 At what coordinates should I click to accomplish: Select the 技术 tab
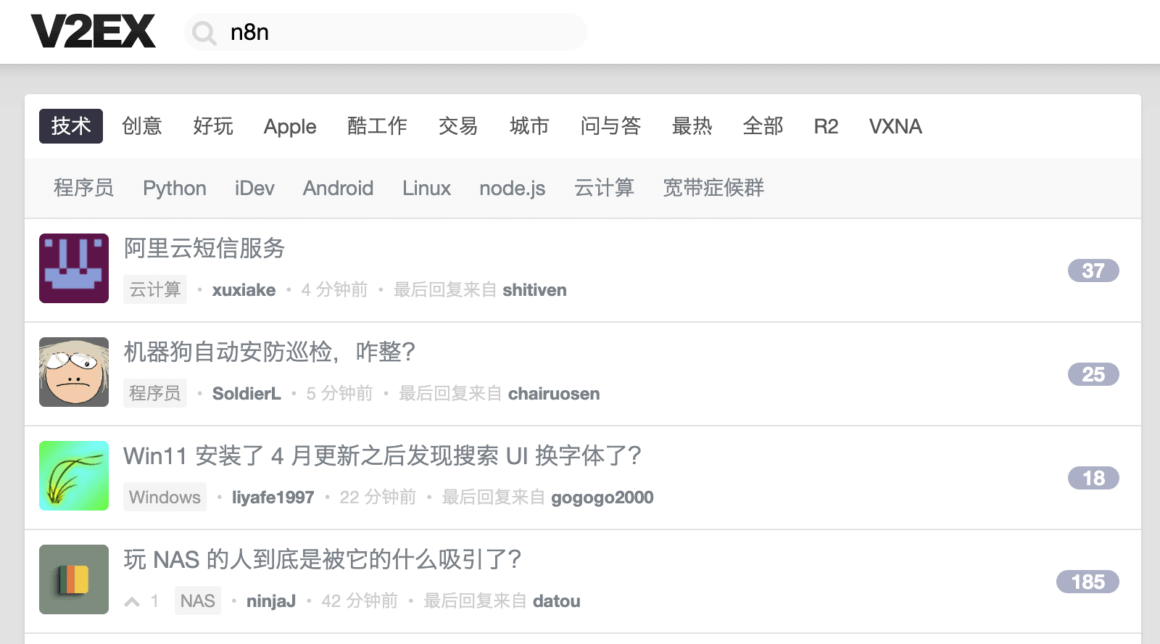[x=71, y=126]
